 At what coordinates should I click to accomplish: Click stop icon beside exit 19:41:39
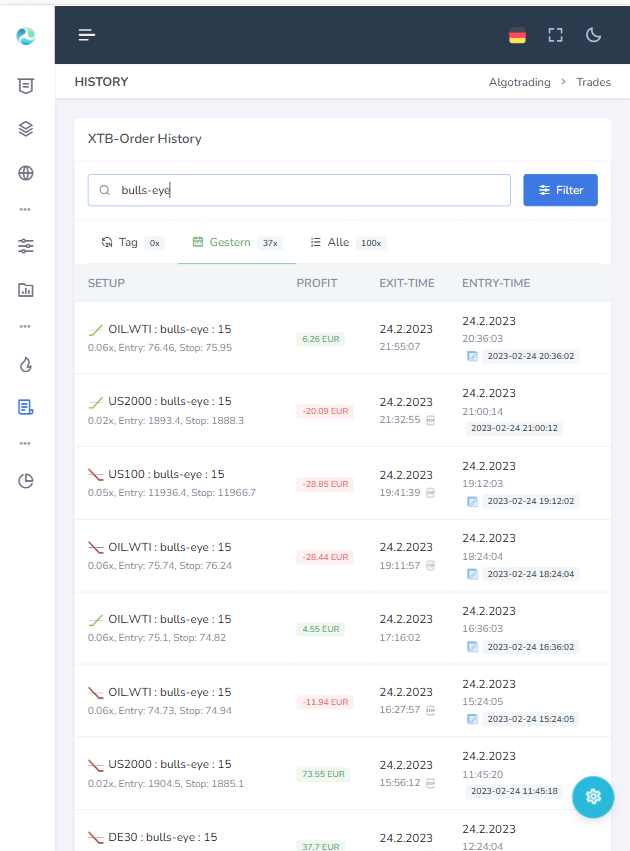pyautogui.click(x=430, y=493)
